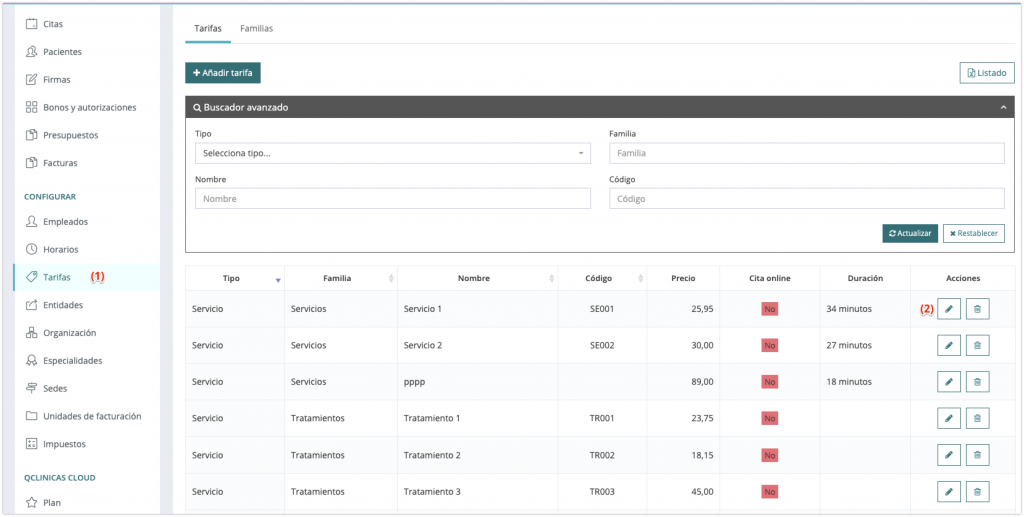Screen dimensions: 1024x517
Task: Open the 'Selecciona tipo...' dropdown
Action: coord(392,153)
